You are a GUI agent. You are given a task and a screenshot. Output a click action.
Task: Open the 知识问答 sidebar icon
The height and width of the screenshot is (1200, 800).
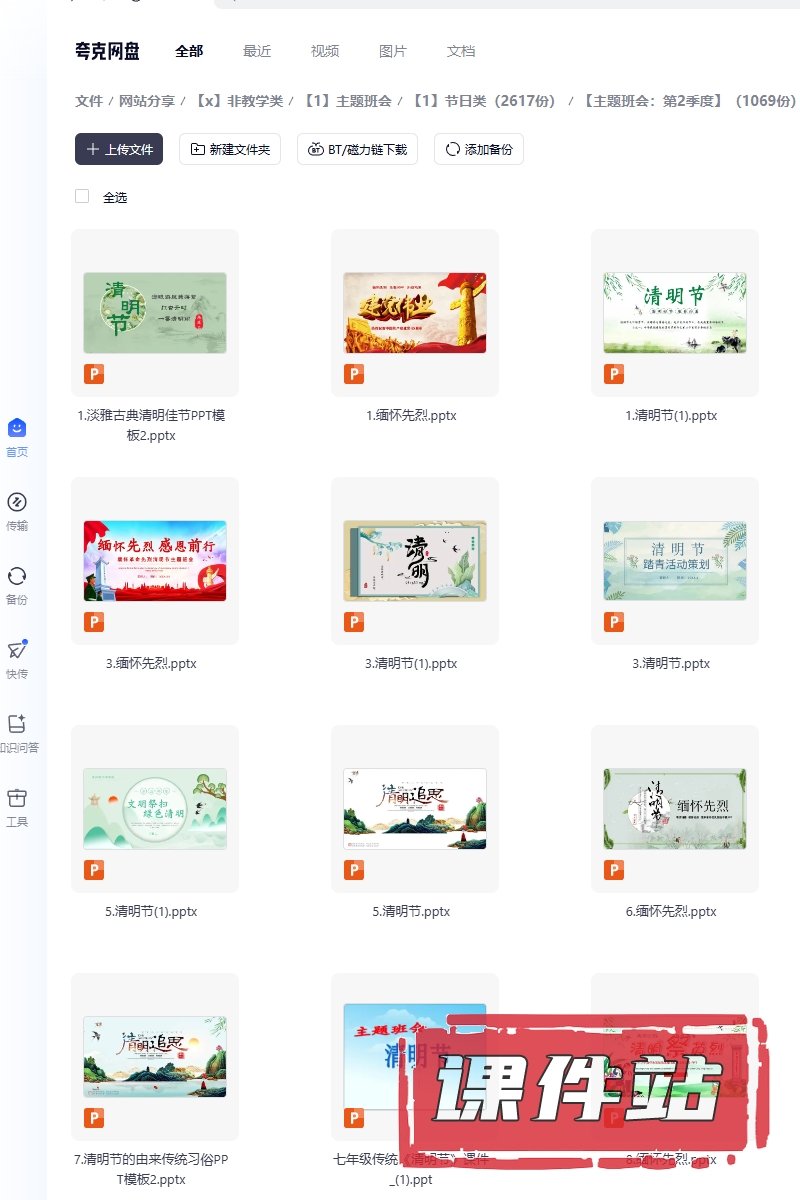click(x=17, y=725)
